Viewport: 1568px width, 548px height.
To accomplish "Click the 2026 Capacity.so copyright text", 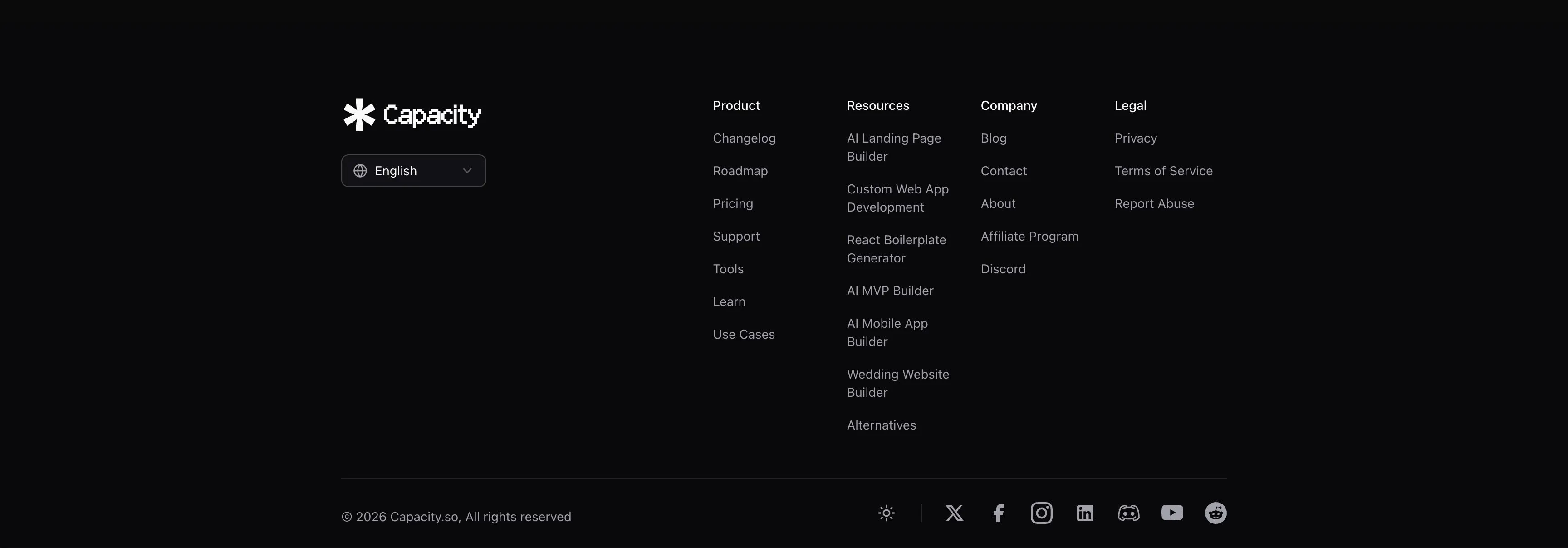I will click(x=456, y=517).
